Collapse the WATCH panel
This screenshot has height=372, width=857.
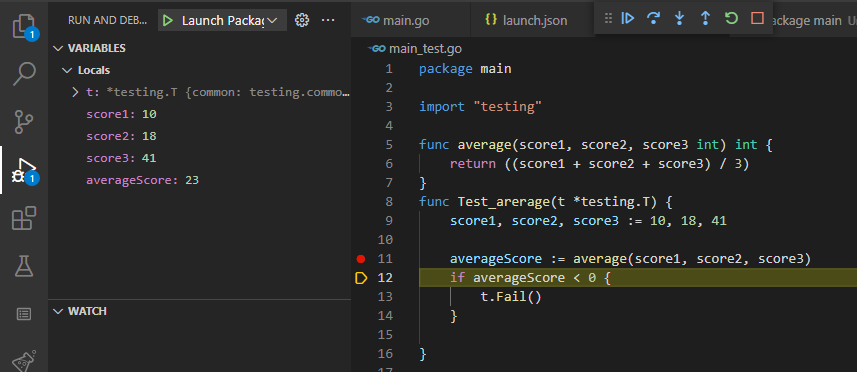click(58, 311)
